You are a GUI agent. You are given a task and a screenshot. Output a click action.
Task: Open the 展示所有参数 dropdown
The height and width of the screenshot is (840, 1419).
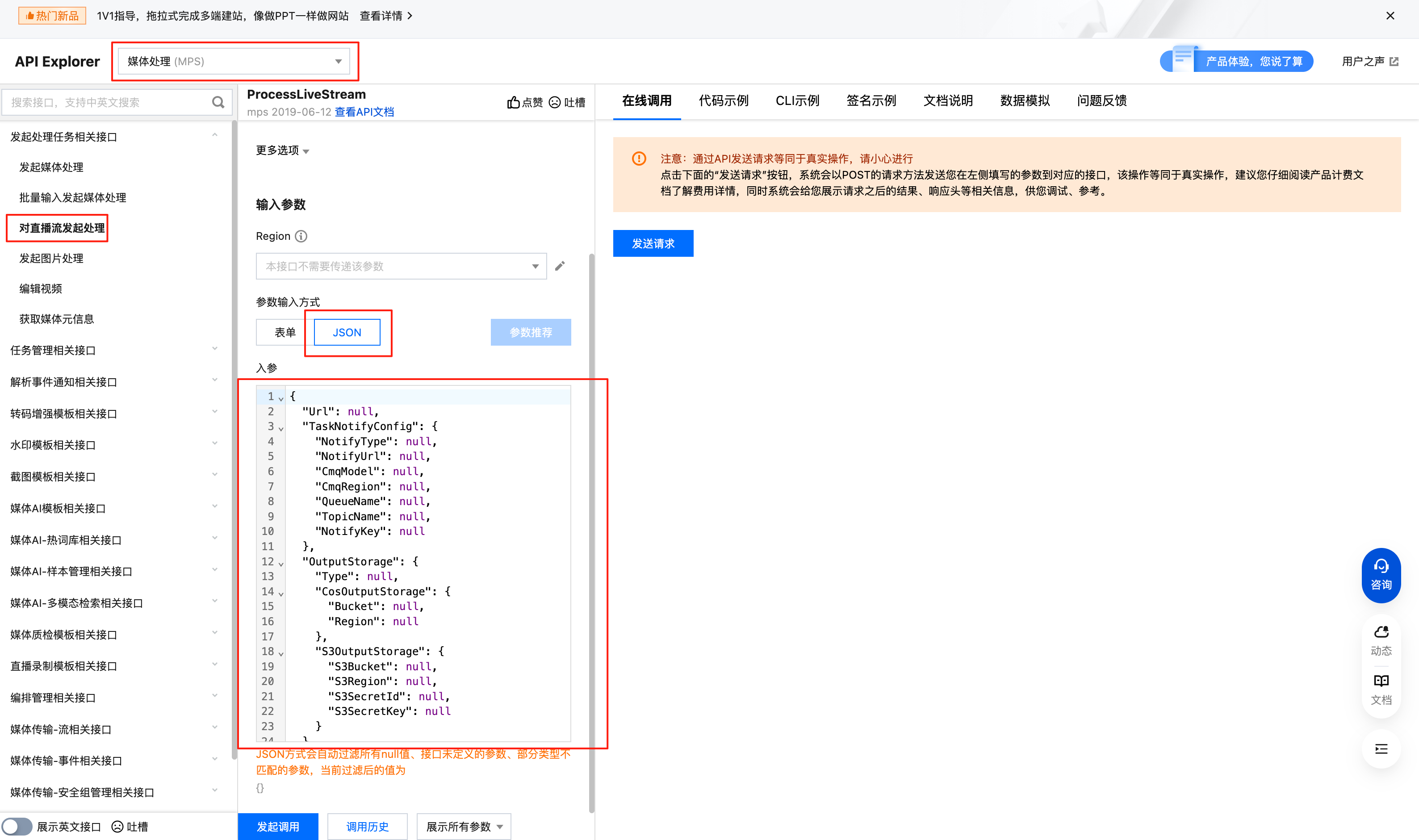coord(464,827)
